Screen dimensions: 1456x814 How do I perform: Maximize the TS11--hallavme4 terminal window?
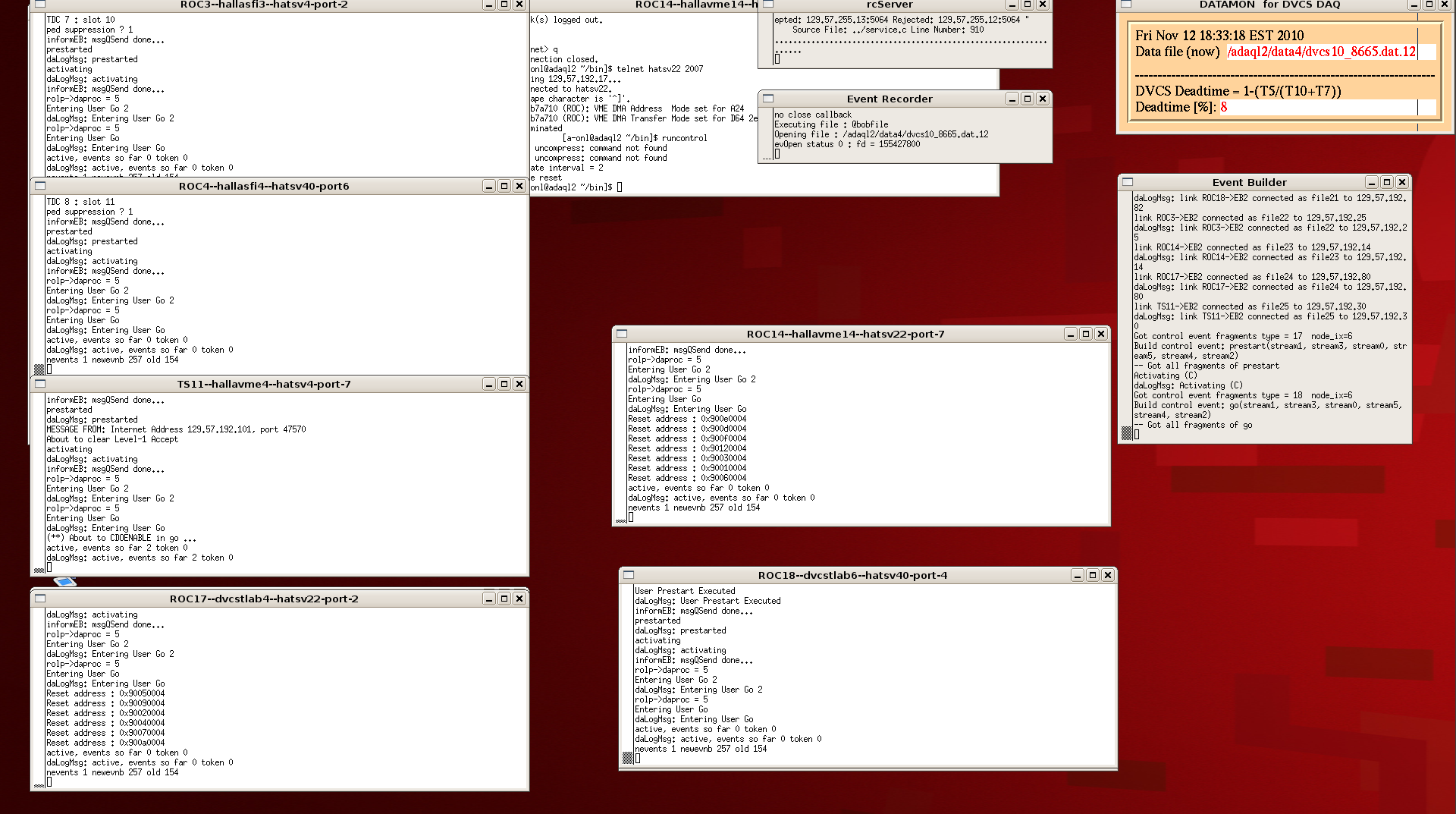pos(504,384)
